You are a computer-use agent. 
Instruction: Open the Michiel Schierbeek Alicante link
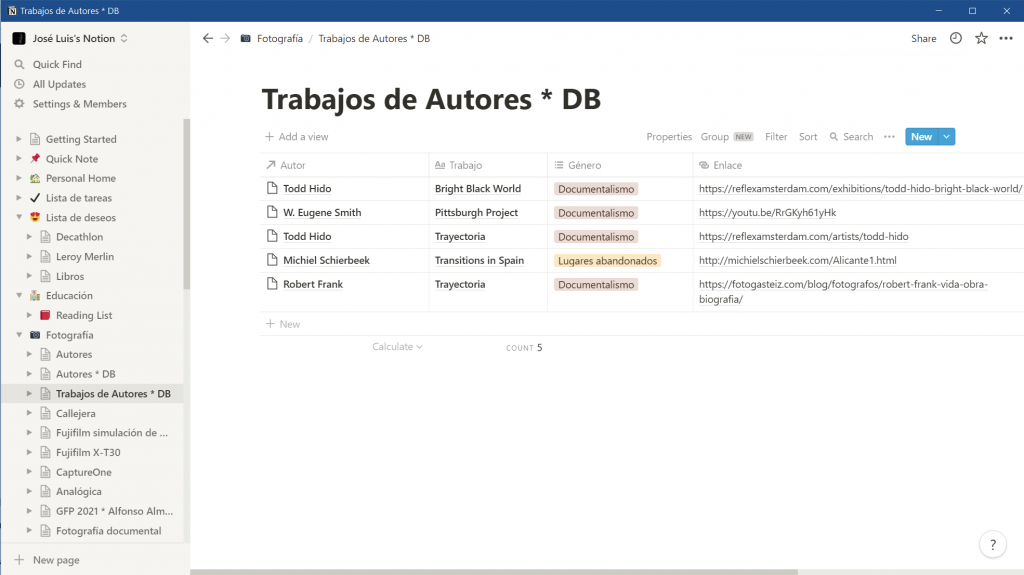click(x=797, y=261)
